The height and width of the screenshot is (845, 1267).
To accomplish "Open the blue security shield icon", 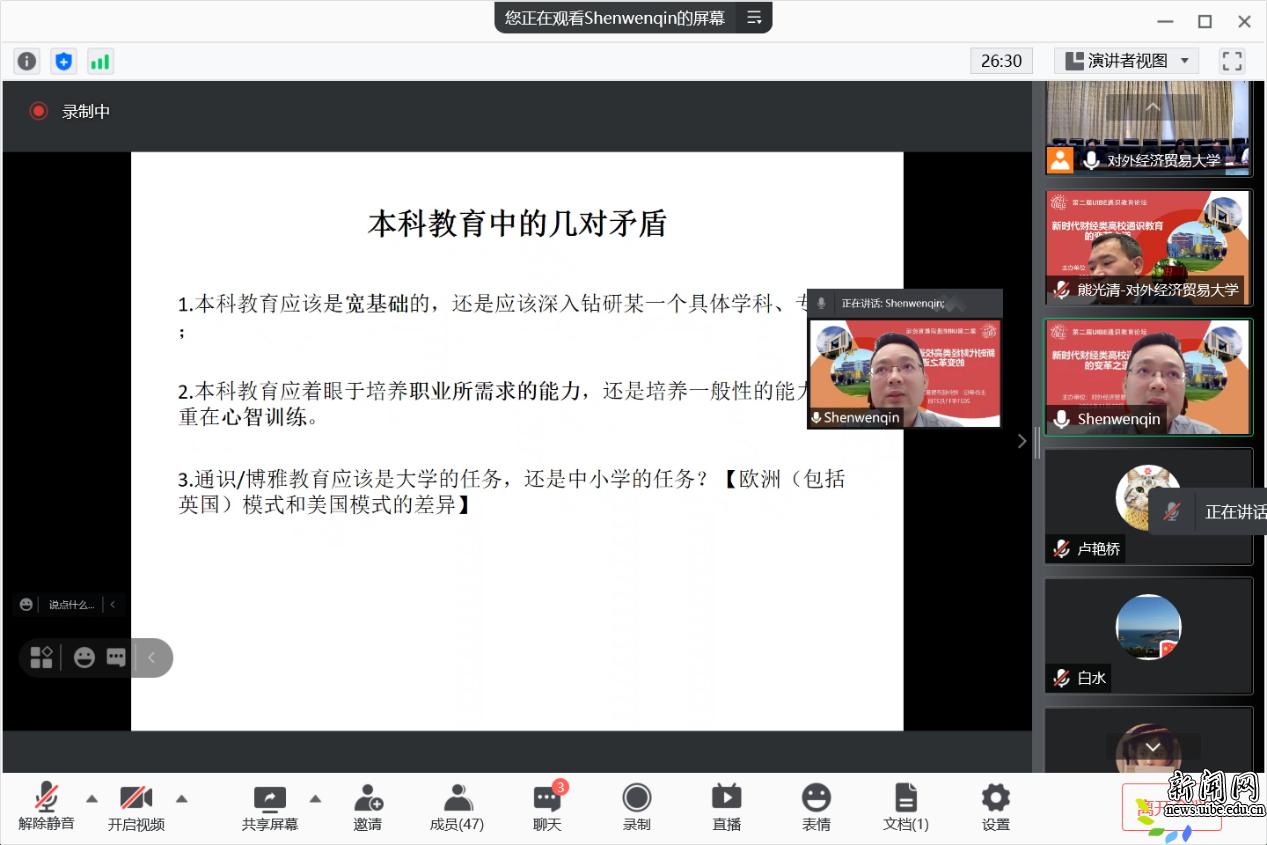I will click(x=64, y=61).
